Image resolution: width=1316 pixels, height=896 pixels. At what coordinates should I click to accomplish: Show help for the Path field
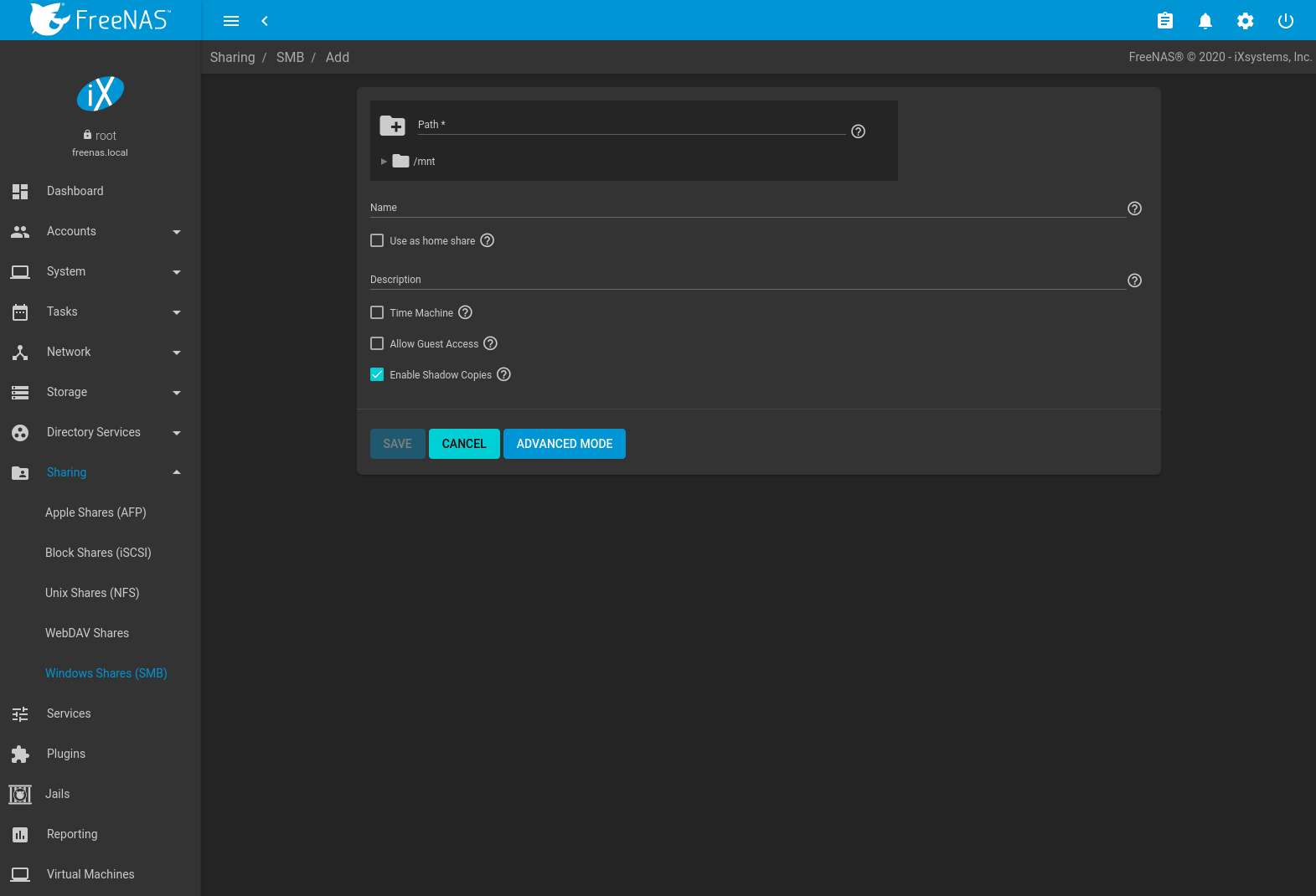tap(858, 131)
